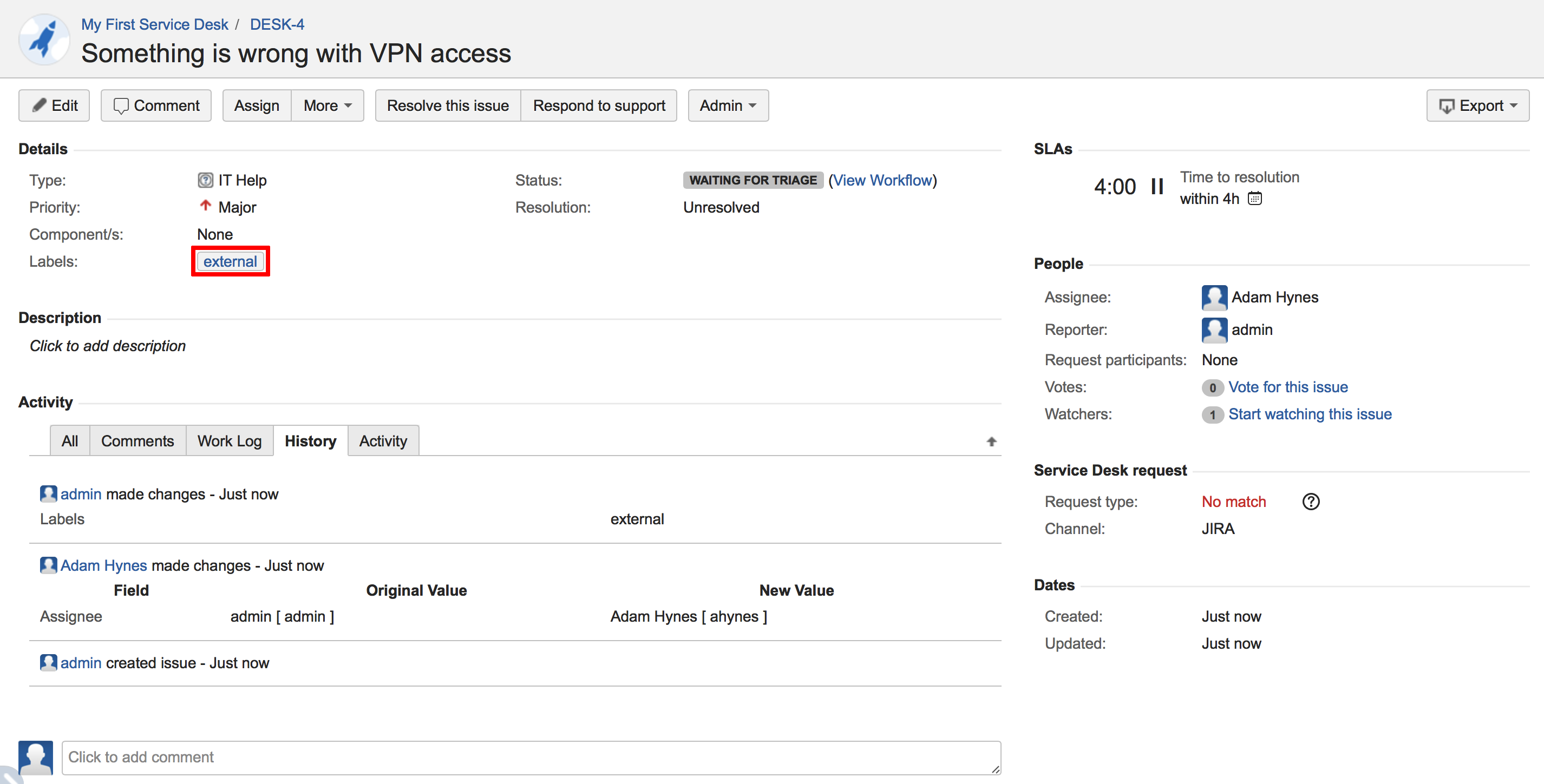1544x784 pixels.
Task: Click the add comment input field
Action: (531, 757)
